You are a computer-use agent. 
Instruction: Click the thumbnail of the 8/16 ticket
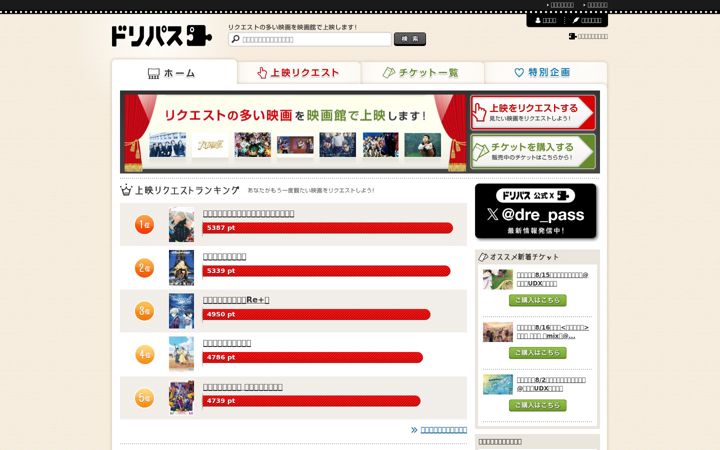497,332
